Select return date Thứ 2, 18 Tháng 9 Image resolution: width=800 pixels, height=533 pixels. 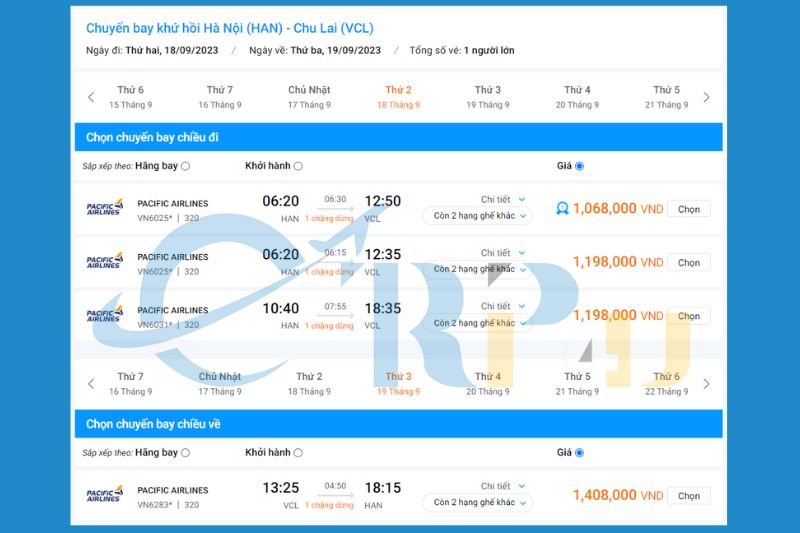click(309, 384)
